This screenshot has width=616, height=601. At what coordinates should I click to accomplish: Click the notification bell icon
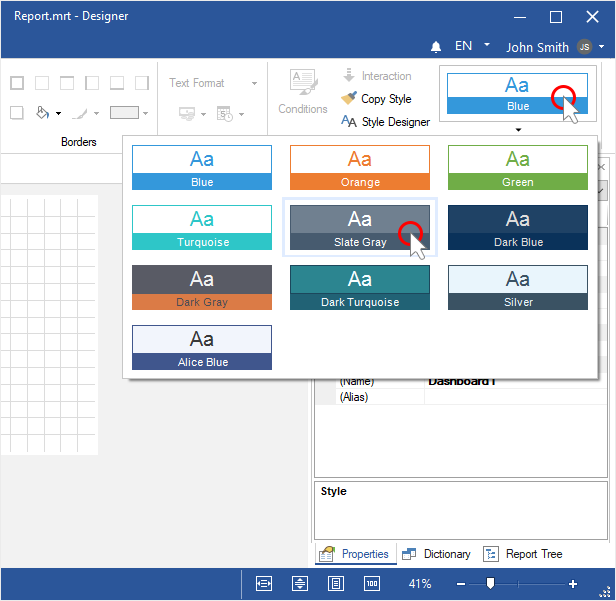pos(436,47)
